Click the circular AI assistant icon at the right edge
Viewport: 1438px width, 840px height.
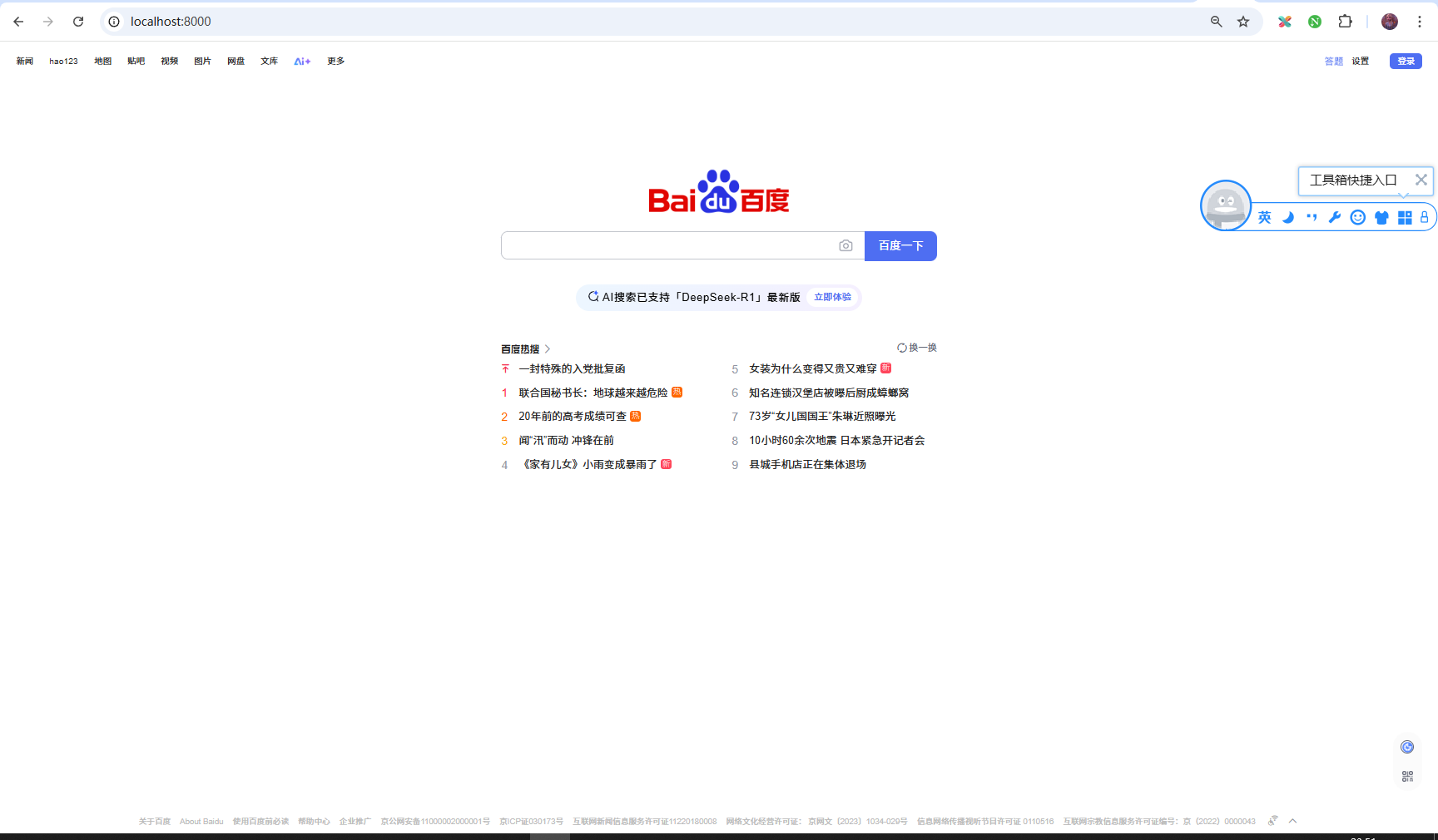coord(1407,747)
